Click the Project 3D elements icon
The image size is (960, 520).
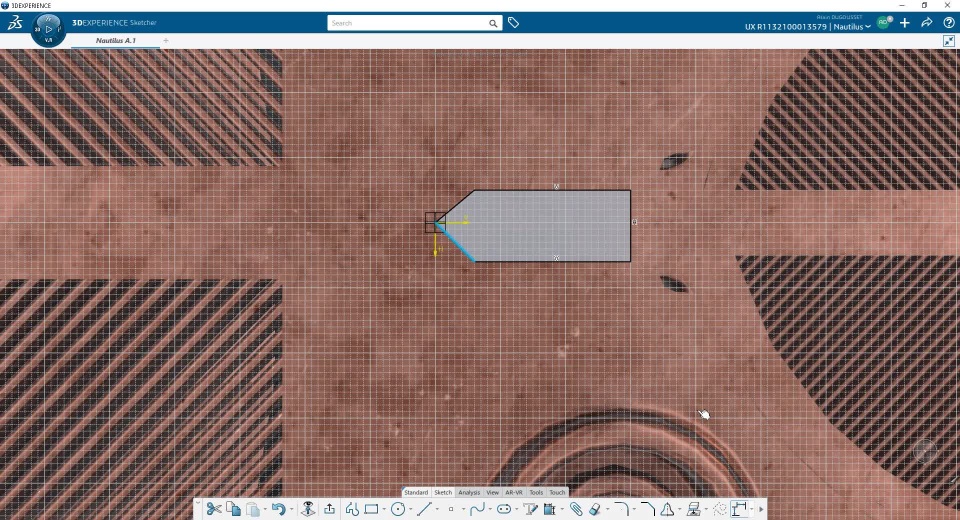[694, 509]
